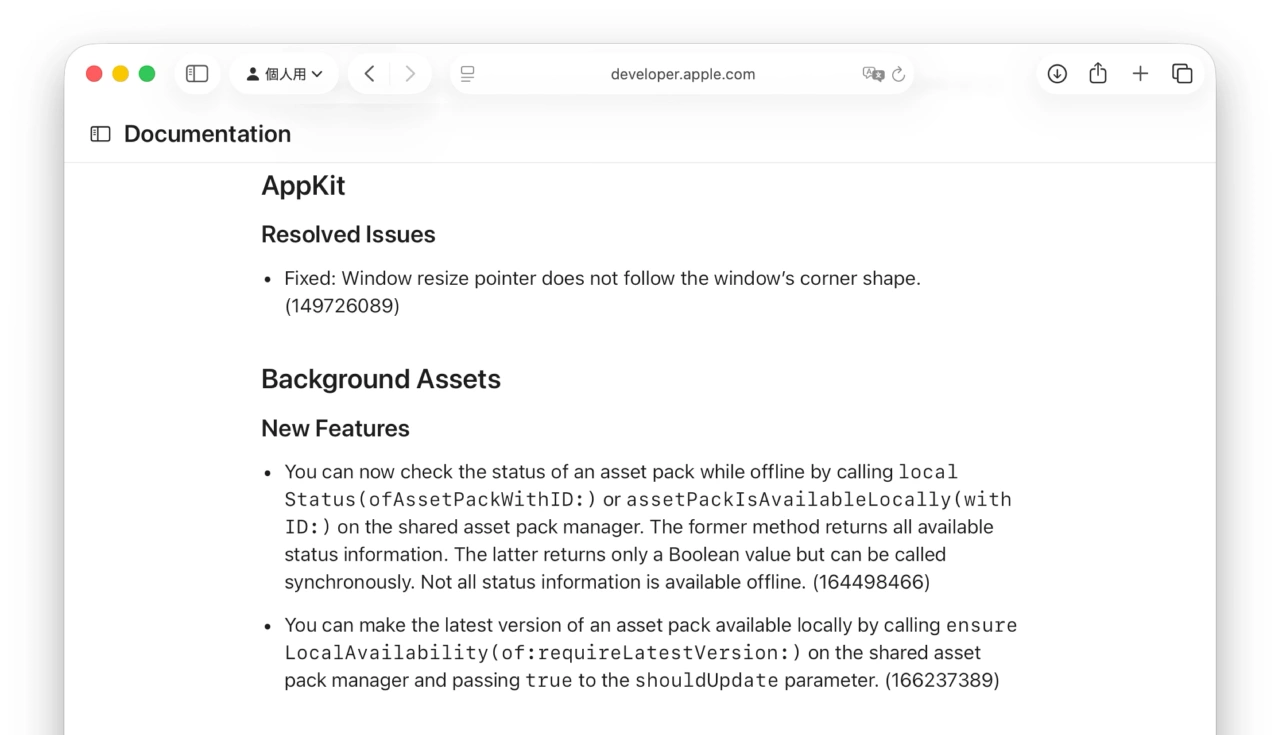The image size is (1280, 735).
Task: View your Downloads list
Action: click(x=1057, y=73)
